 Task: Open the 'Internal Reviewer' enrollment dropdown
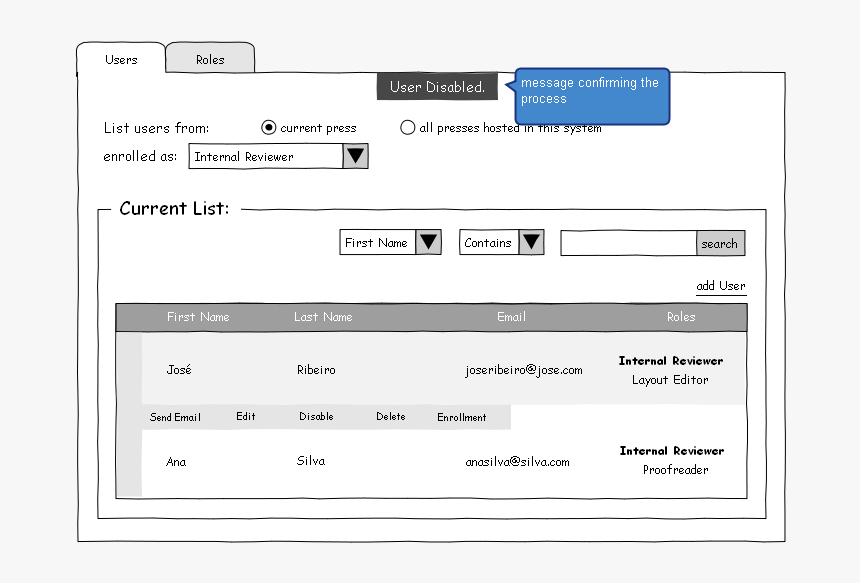(356, 156)
